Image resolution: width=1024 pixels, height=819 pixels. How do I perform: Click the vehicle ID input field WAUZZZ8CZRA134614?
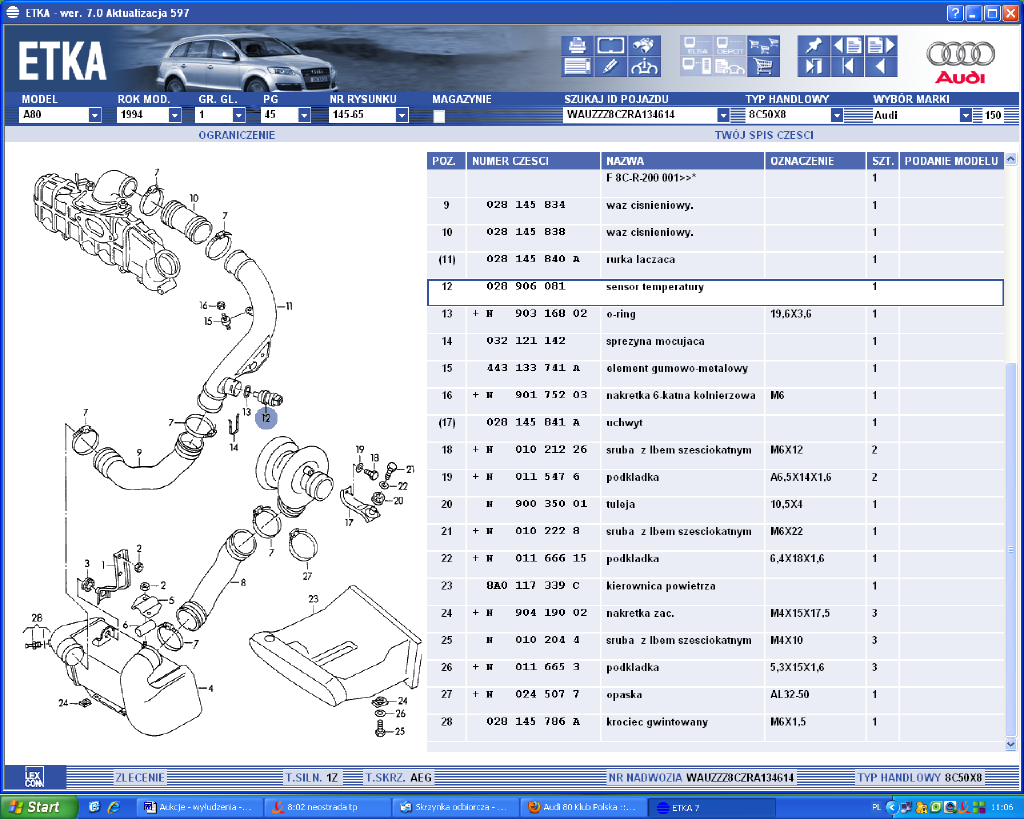(x=639, y=115)
